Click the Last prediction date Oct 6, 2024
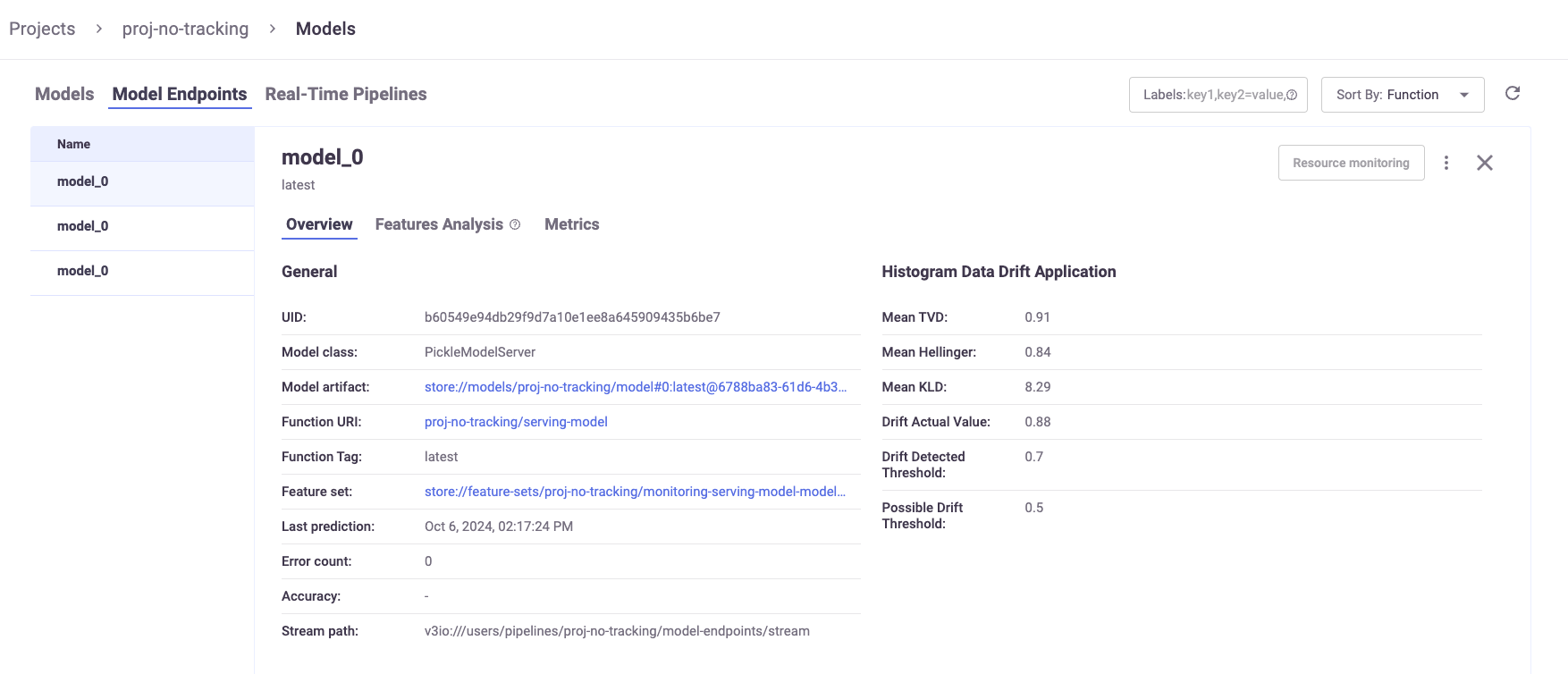Viewport: 1568px width, 674px height. tap(499, 527)
